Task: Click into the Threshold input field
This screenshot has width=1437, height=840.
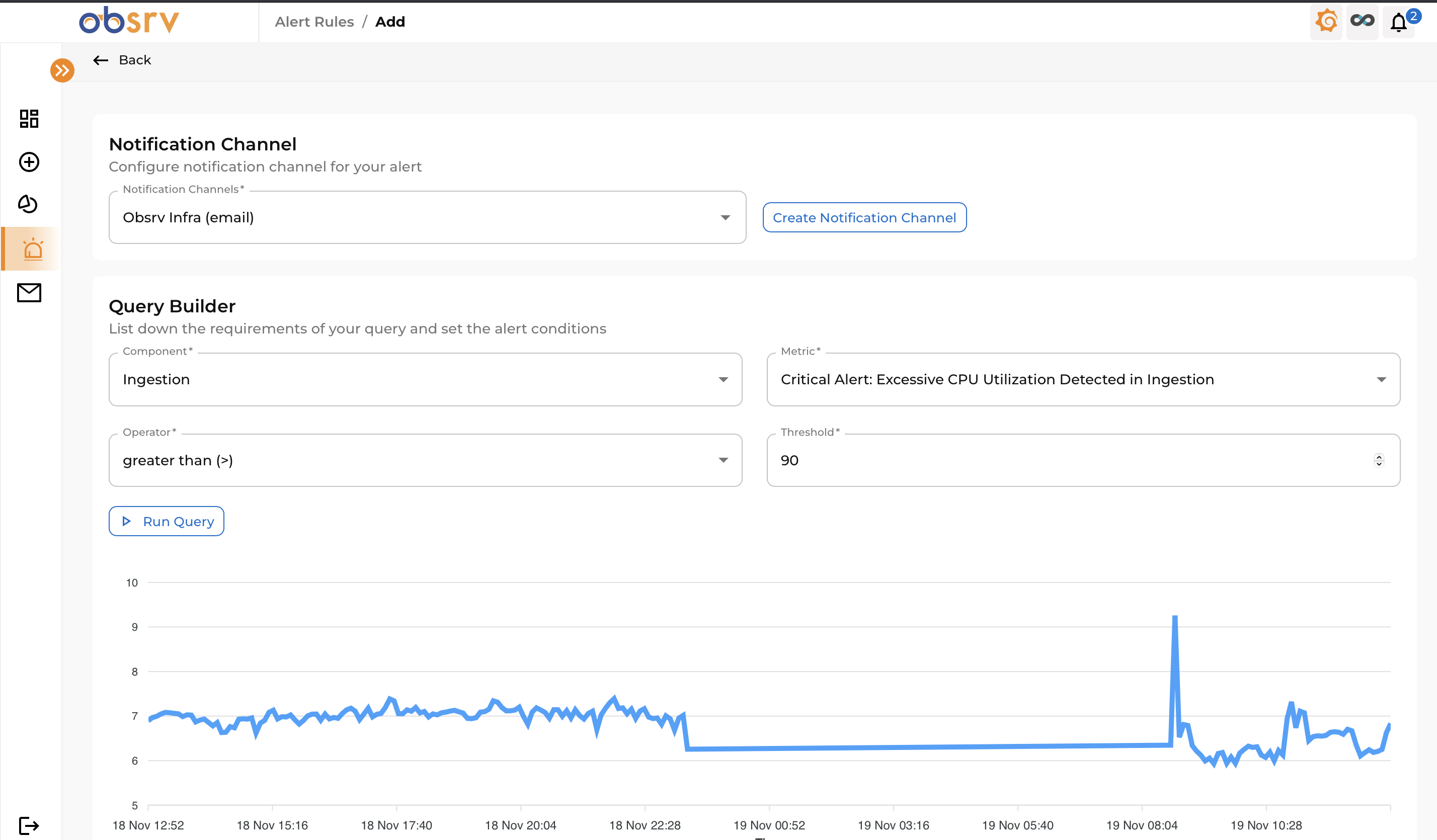Action: pos(1055,460)
